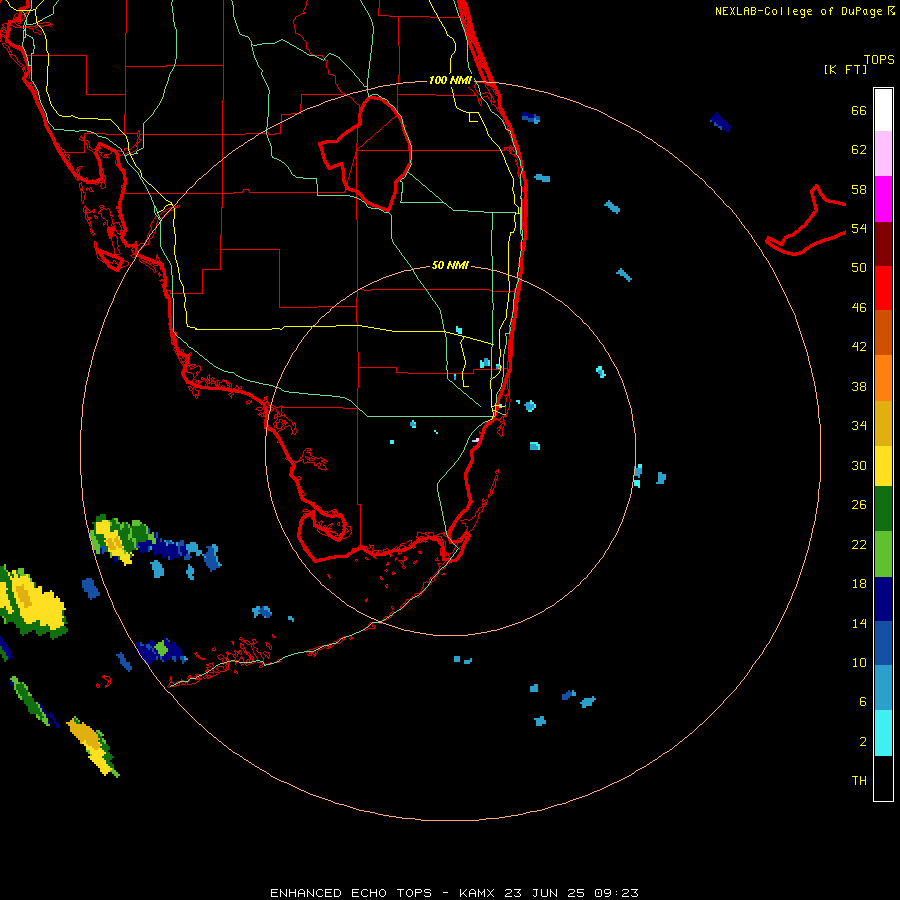Click the gold 38 kft legend swatch
Viewport: 900px width, 900px height.
[x=883, y=423]
